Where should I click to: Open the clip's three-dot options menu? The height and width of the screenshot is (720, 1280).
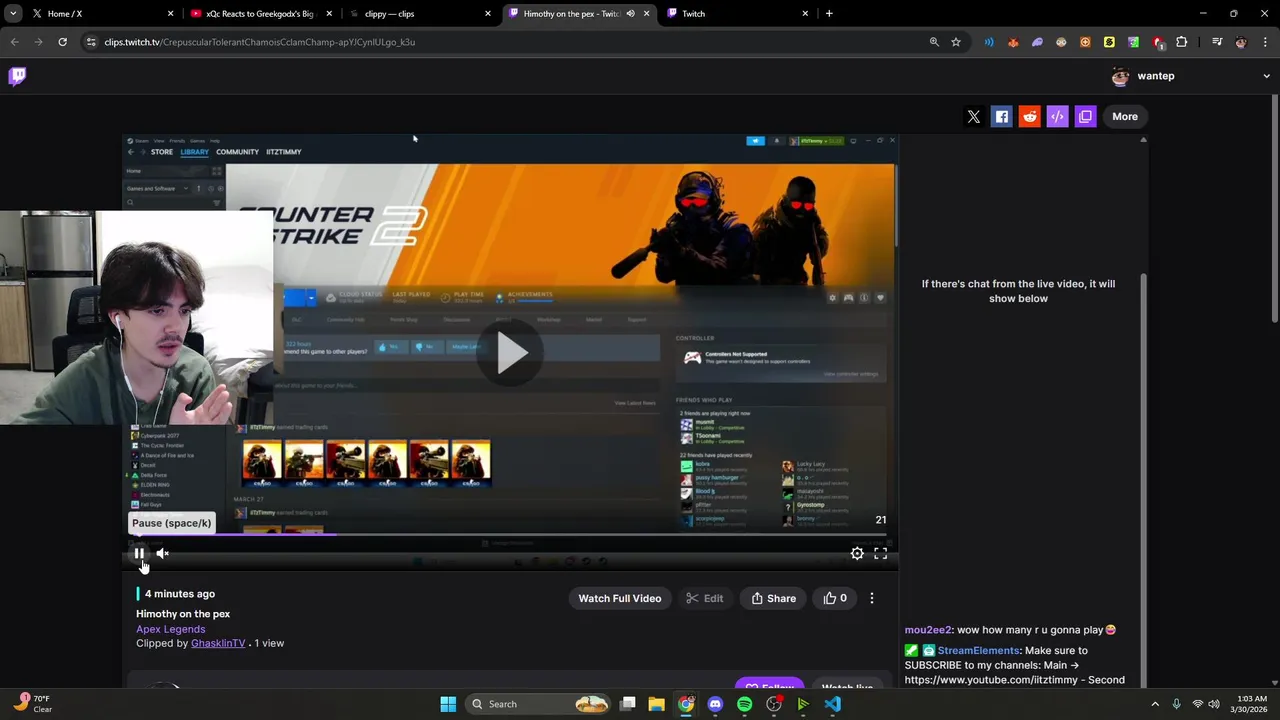(872, 598)
